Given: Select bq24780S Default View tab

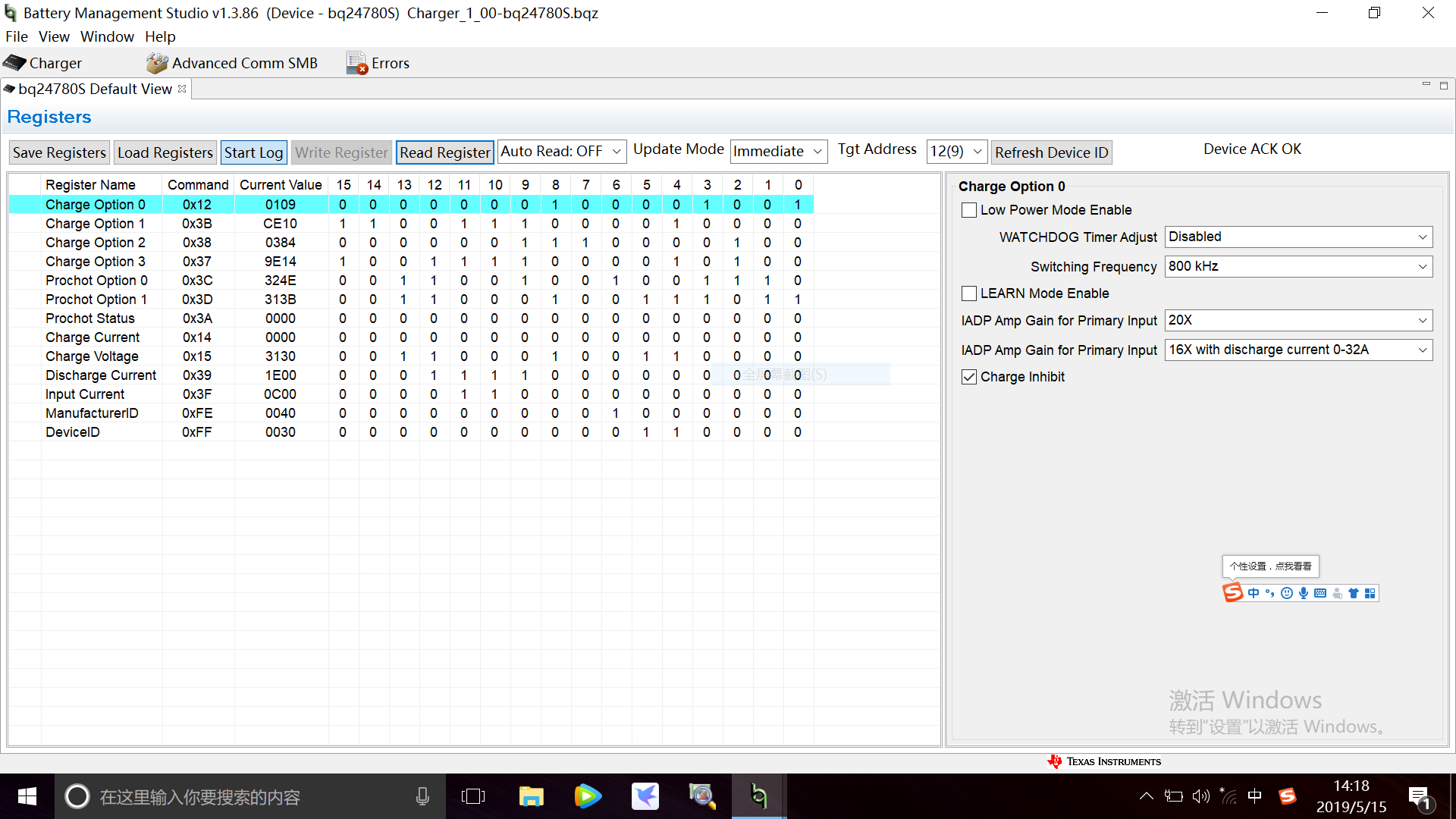Looking at the screenshot, I should (95, 89).
